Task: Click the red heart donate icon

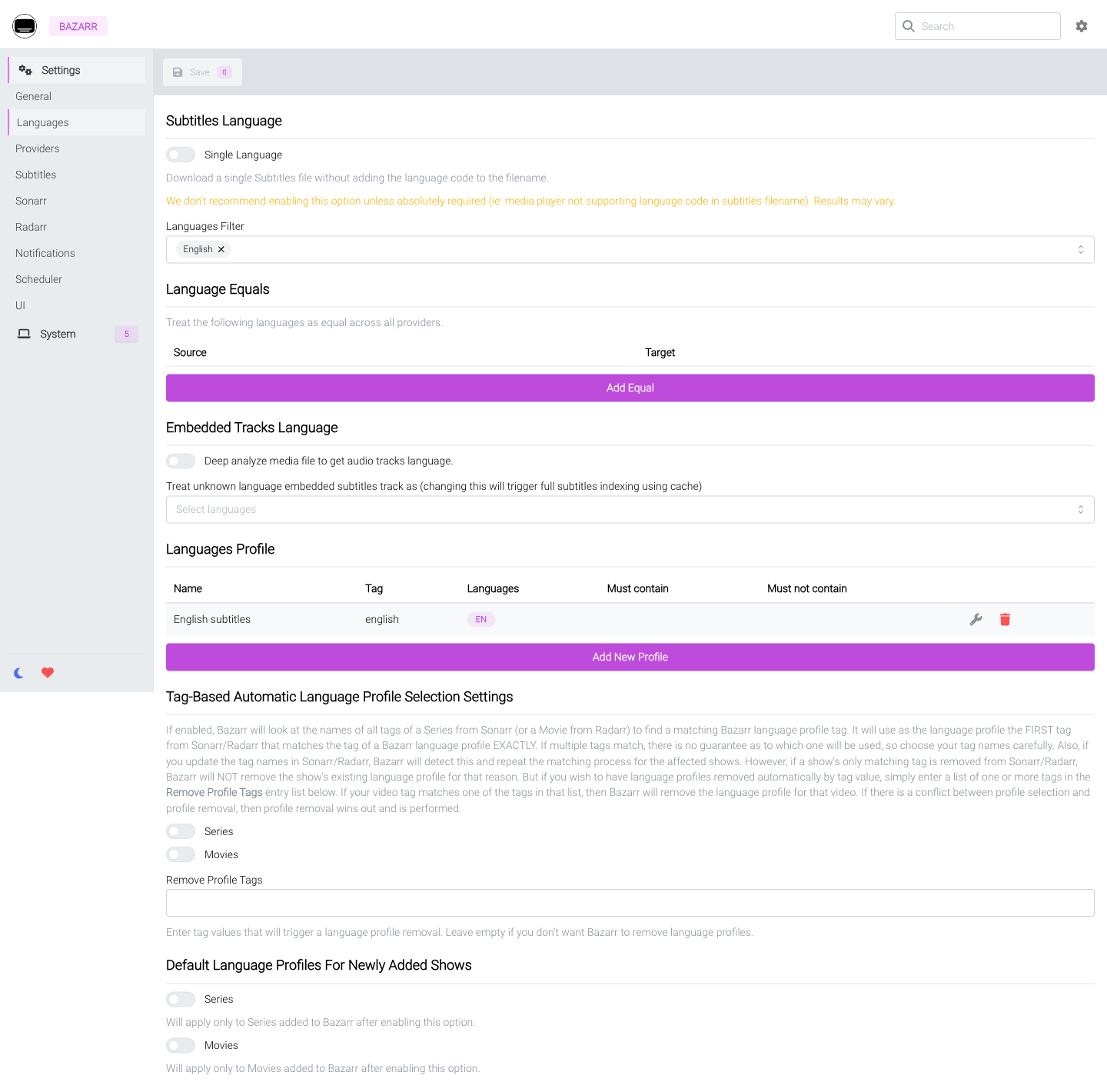Action: point(48,673)
